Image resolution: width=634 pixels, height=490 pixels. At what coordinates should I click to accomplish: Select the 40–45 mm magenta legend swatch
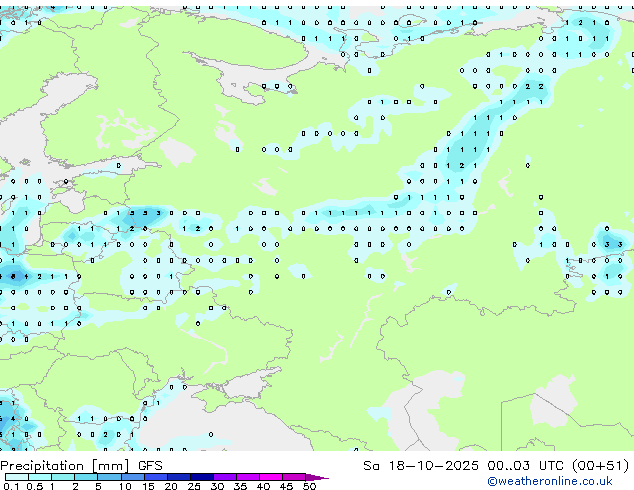click(271, 477)
